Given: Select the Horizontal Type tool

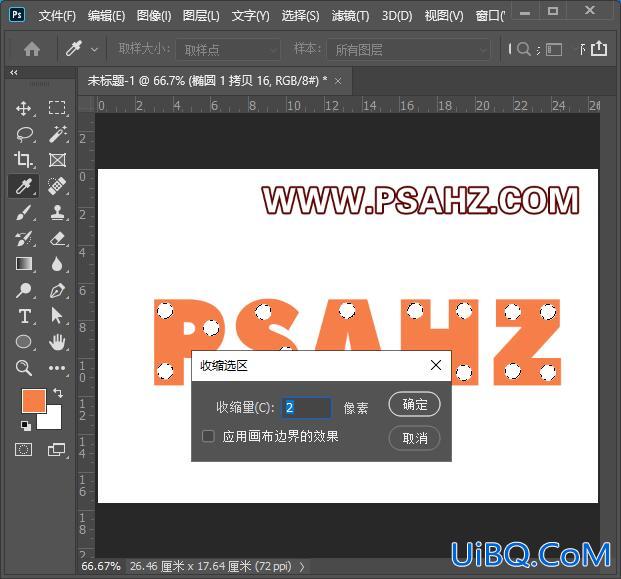Looking at the screenshot, I should pos(24,316).
